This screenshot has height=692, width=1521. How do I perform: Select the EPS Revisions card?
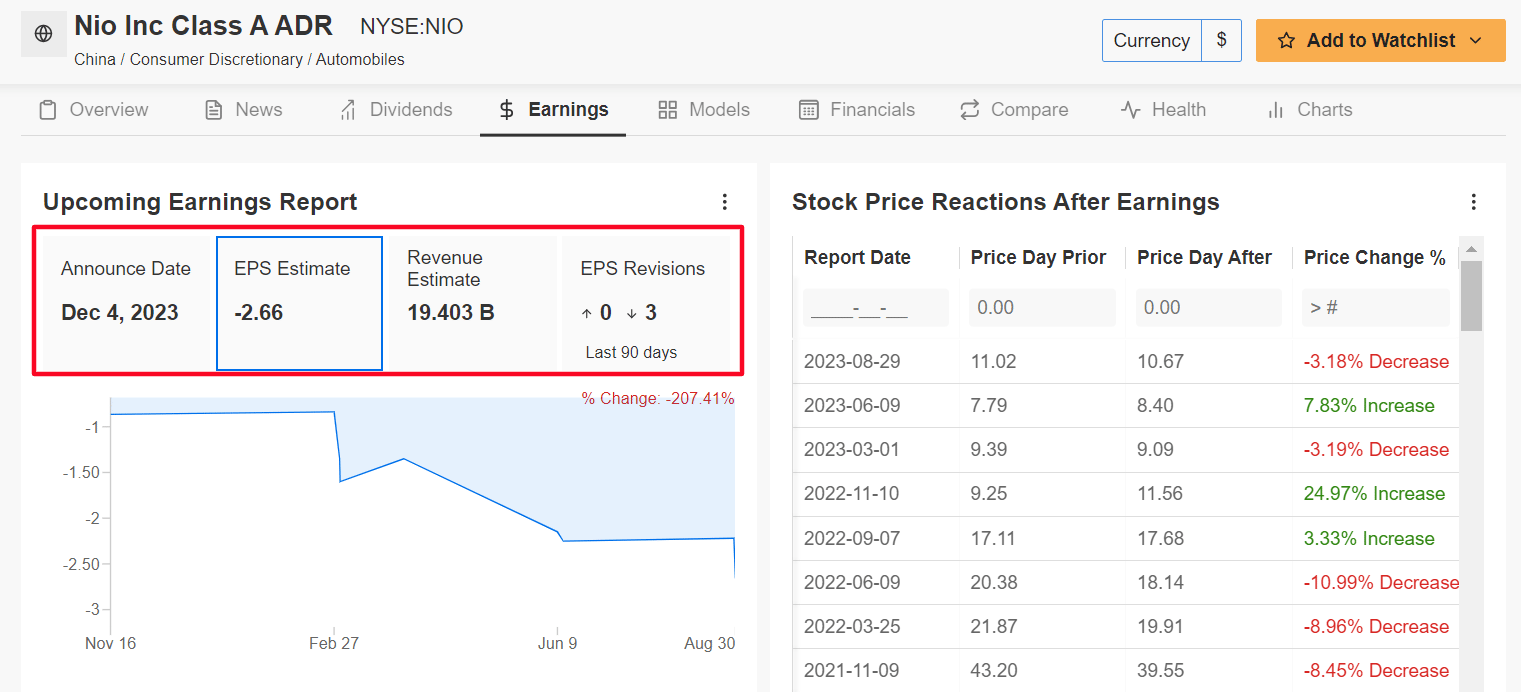click(648, 303)
